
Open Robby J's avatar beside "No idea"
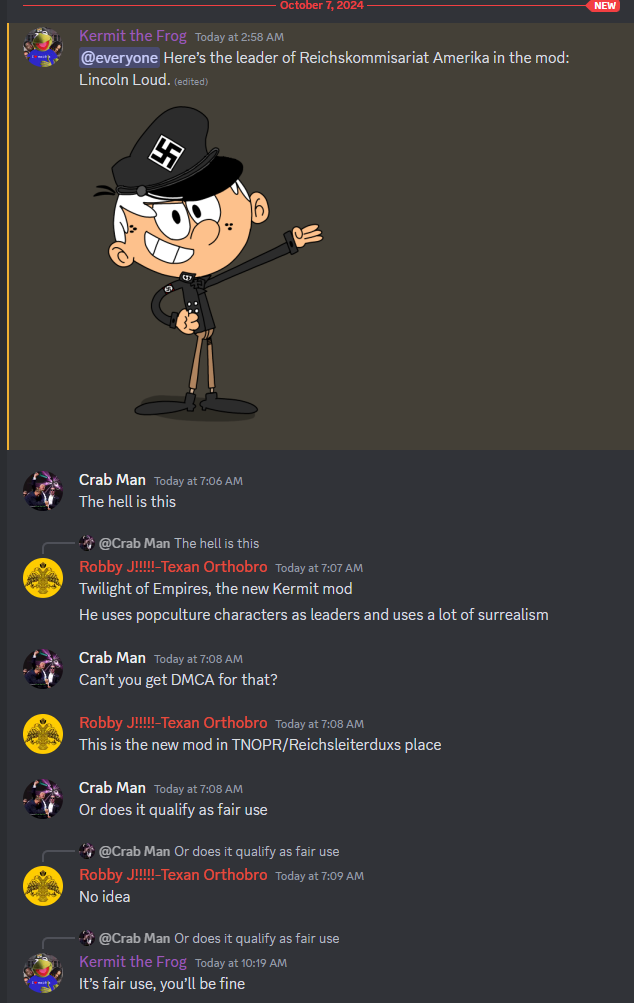pos(43,886)
